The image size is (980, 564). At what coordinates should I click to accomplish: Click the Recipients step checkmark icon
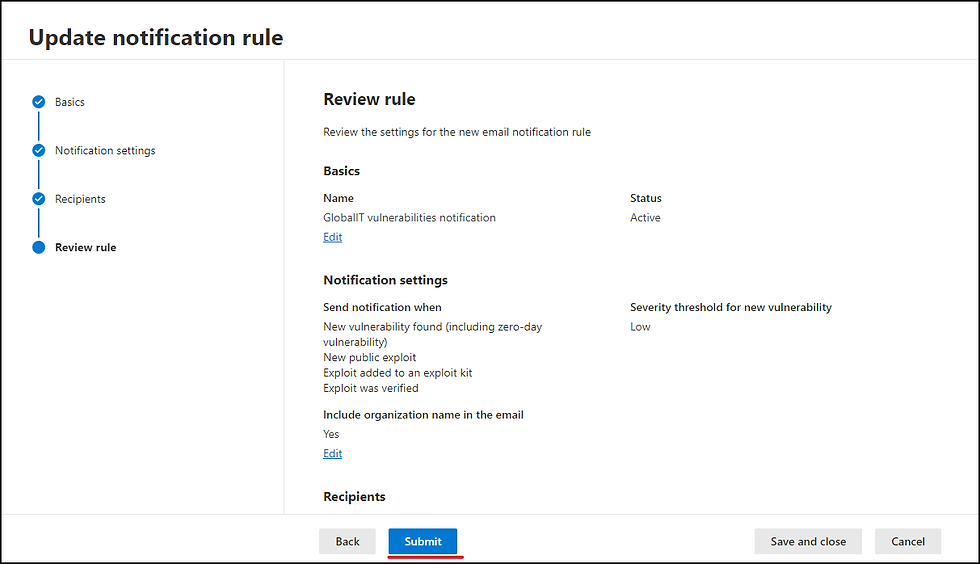point(39,199)
